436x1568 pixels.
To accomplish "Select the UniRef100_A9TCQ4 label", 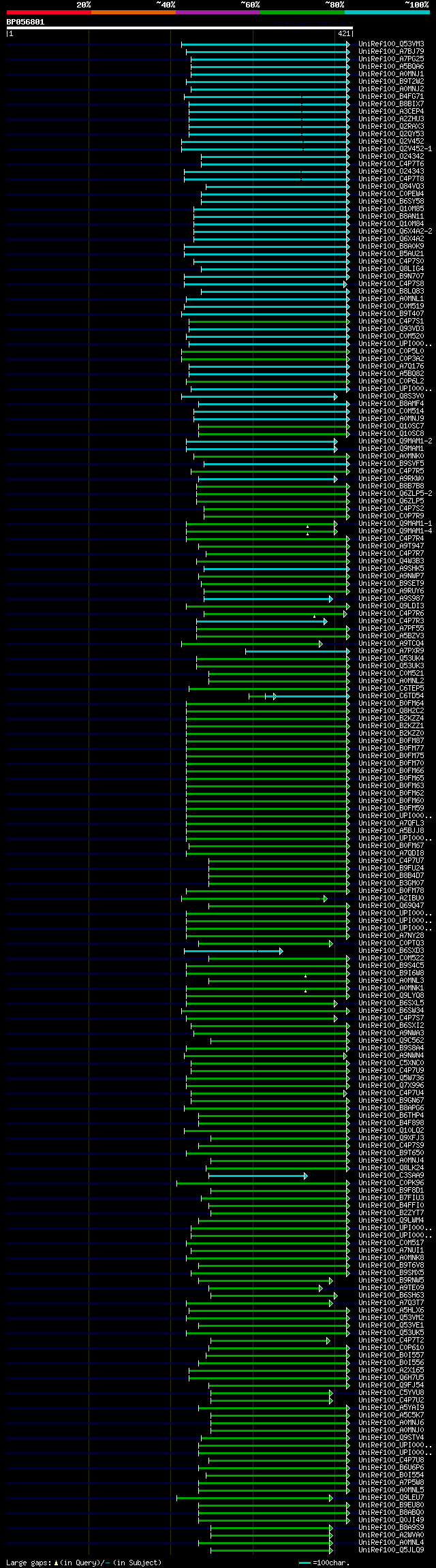I will coord(391,644).
